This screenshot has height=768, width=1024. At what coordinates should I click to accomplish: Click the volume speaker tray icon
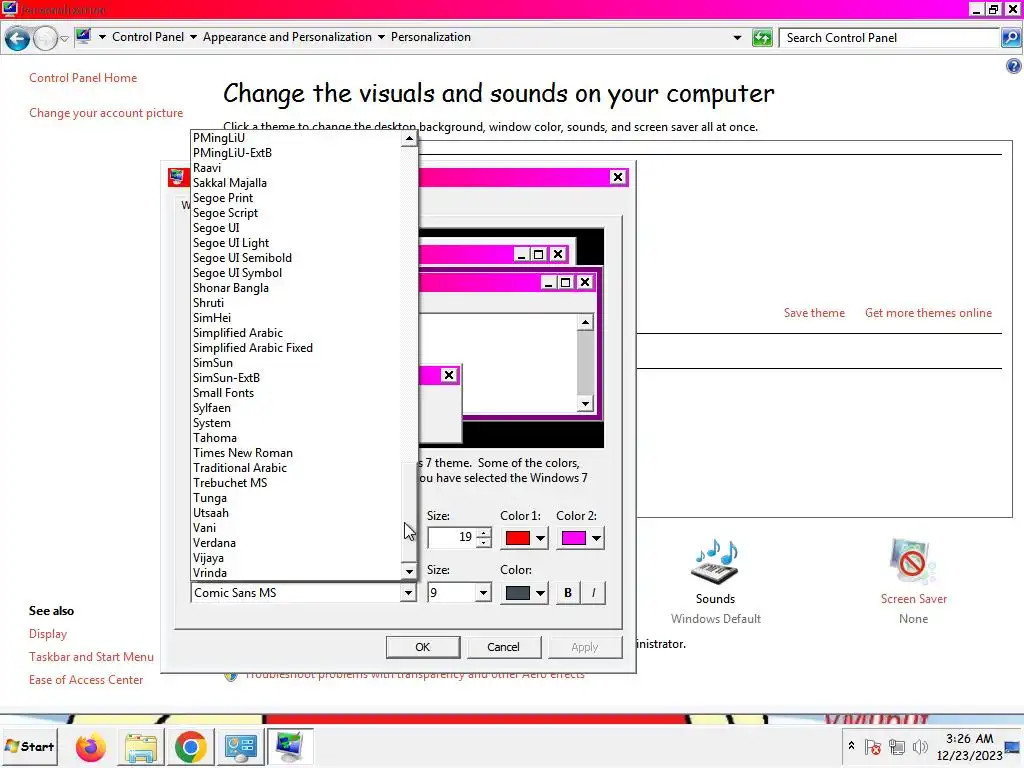pyautogui.click(x=920, y=746)
